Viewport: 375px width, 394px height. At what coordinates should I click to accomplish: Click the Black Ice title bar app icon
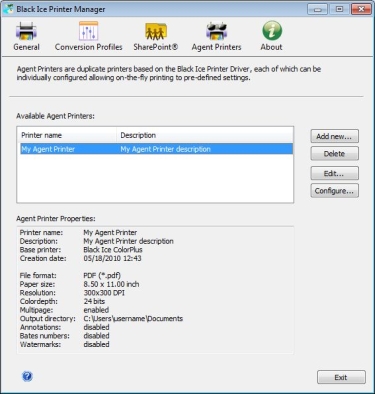click(x=8, y=9)
